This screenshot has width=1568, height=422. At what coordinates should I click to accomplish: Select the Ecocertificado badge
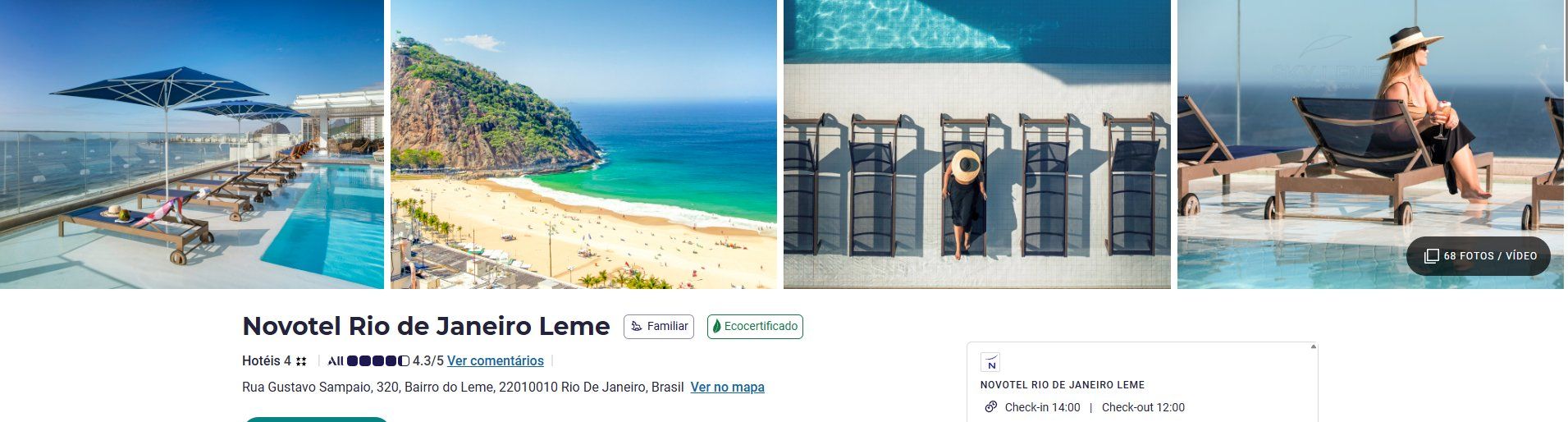755,327
